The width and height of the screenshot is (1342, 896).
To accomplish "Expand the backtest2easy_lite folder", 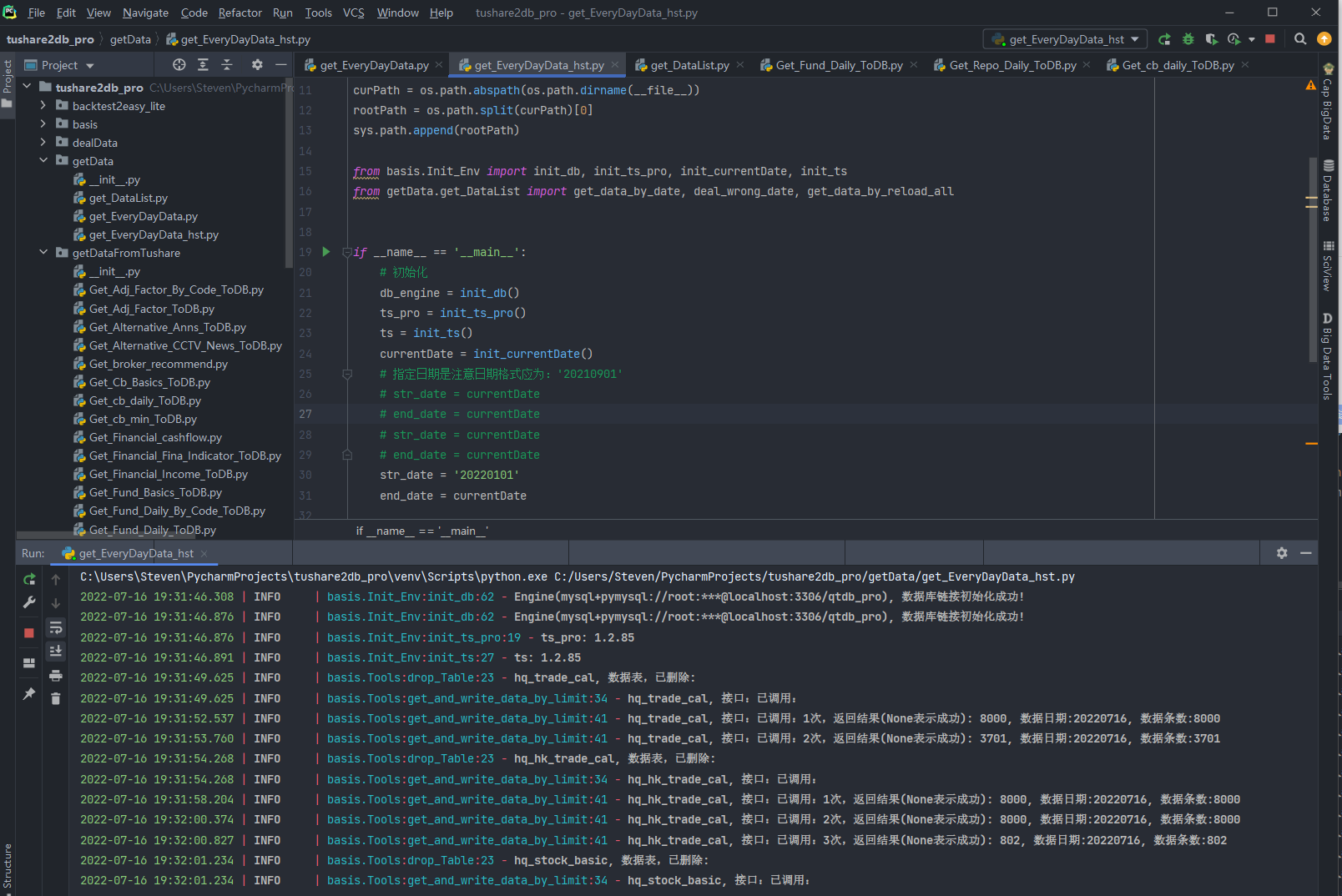I will (43, 106).
